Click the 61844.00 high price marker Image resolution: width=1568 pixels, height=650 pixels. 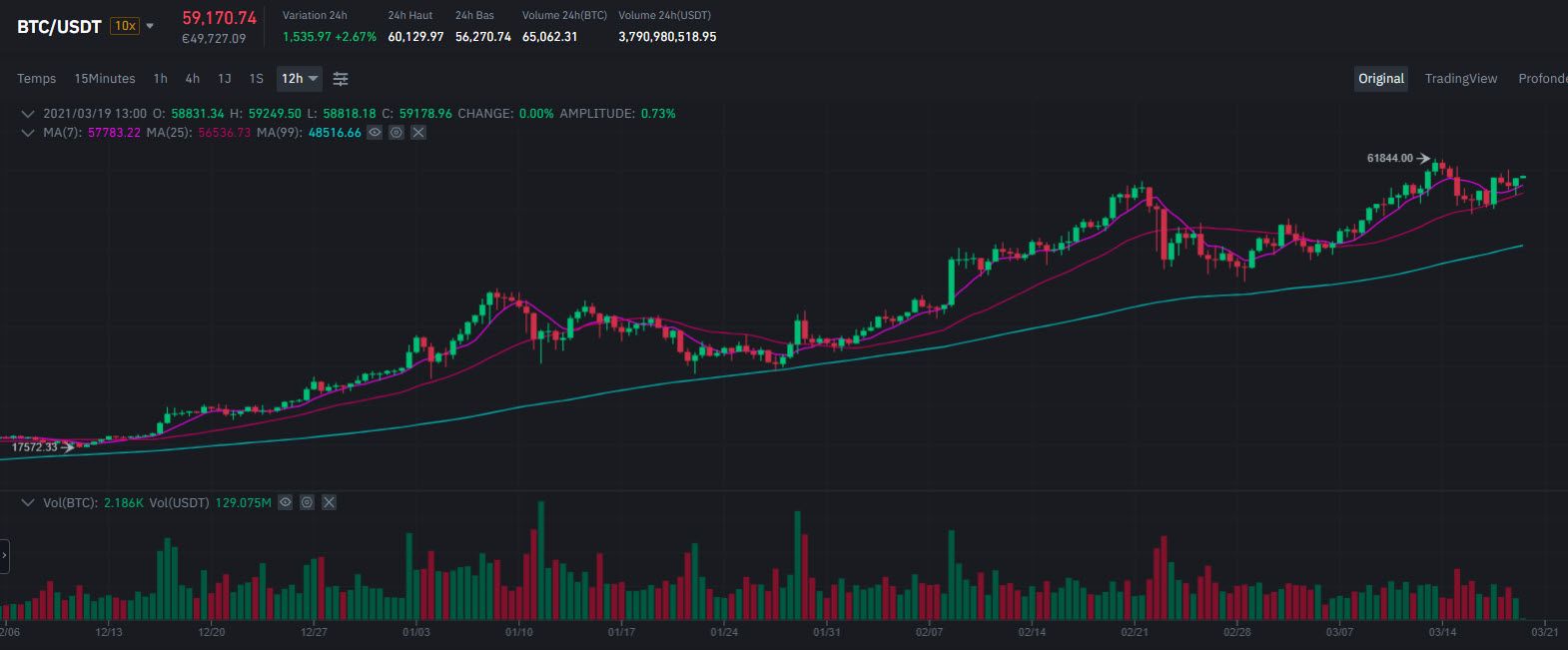coord(1390,158)
